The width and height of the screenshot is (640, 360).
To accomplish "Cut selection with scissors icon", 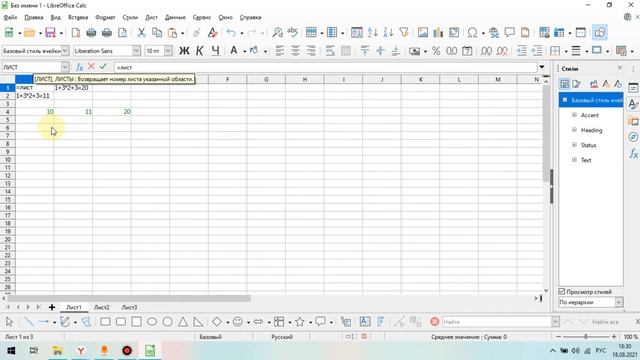I will click(141, 33).
